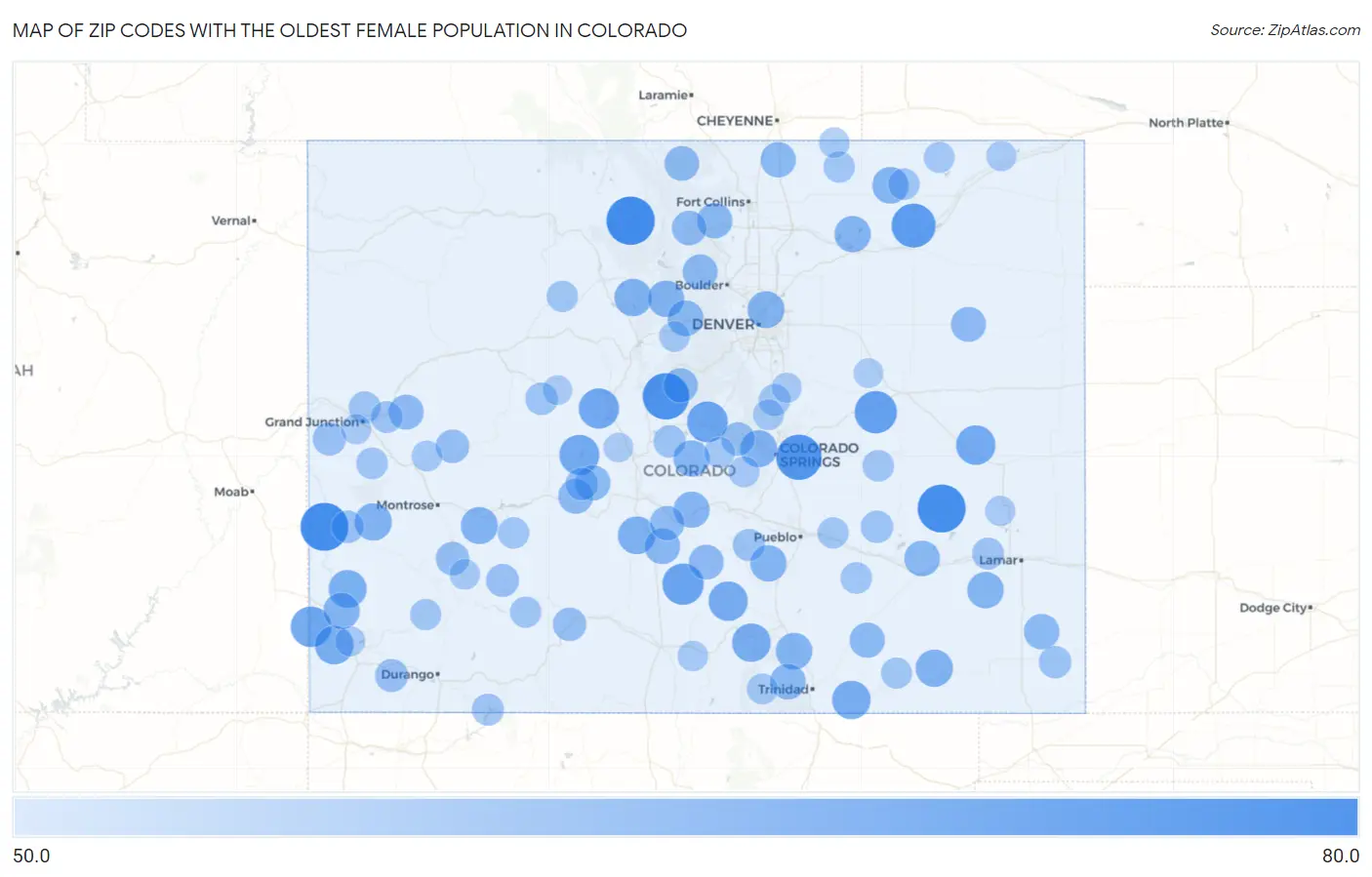Click the Lamar city label

(1001, 560)
